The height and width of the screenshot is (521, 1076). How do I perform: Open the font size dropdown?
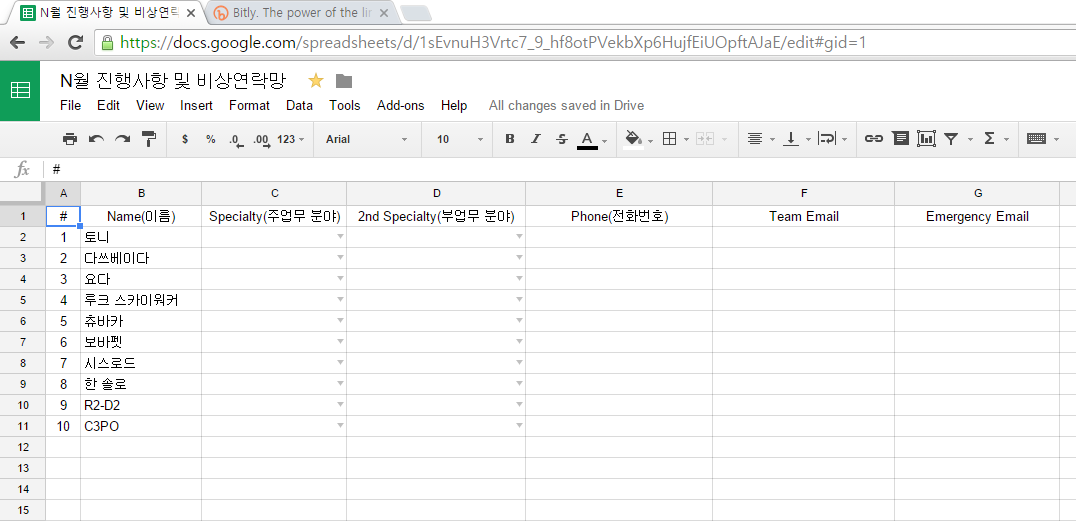pos(456,139)
